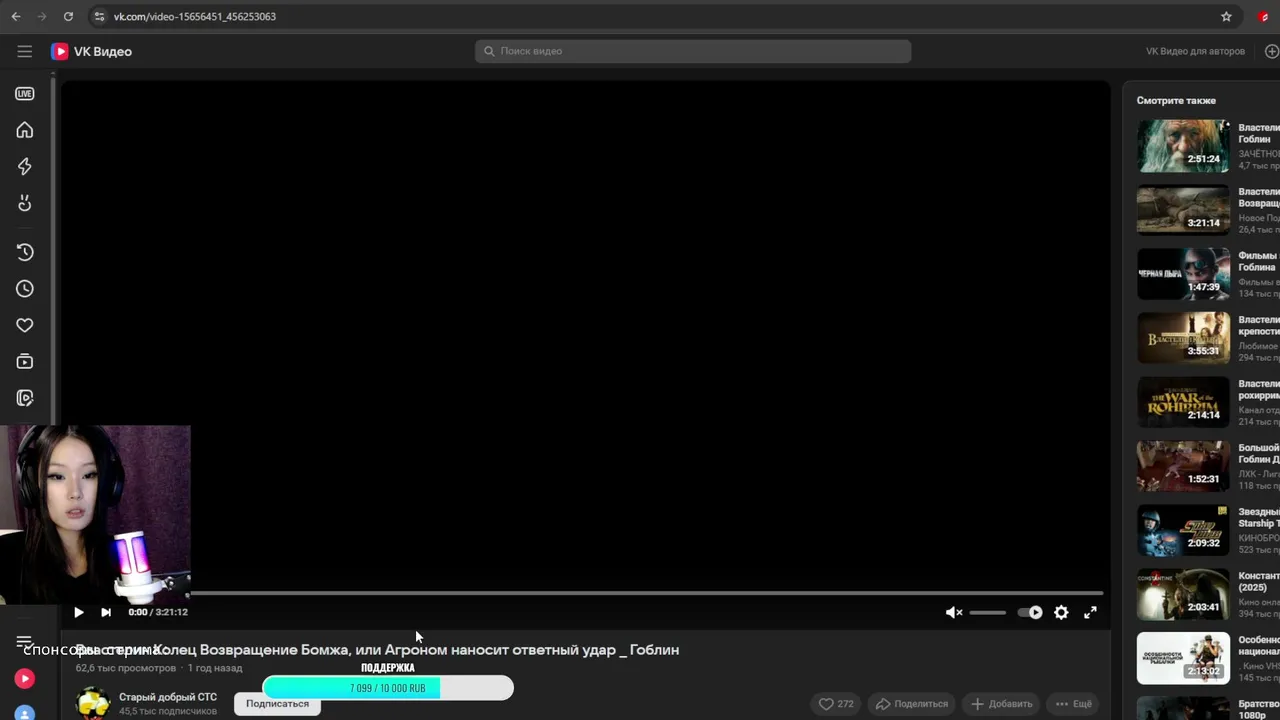Open the hamburger list icon above the red play icon
Viewport: 1280px width, 720px height.
[25, 641]
